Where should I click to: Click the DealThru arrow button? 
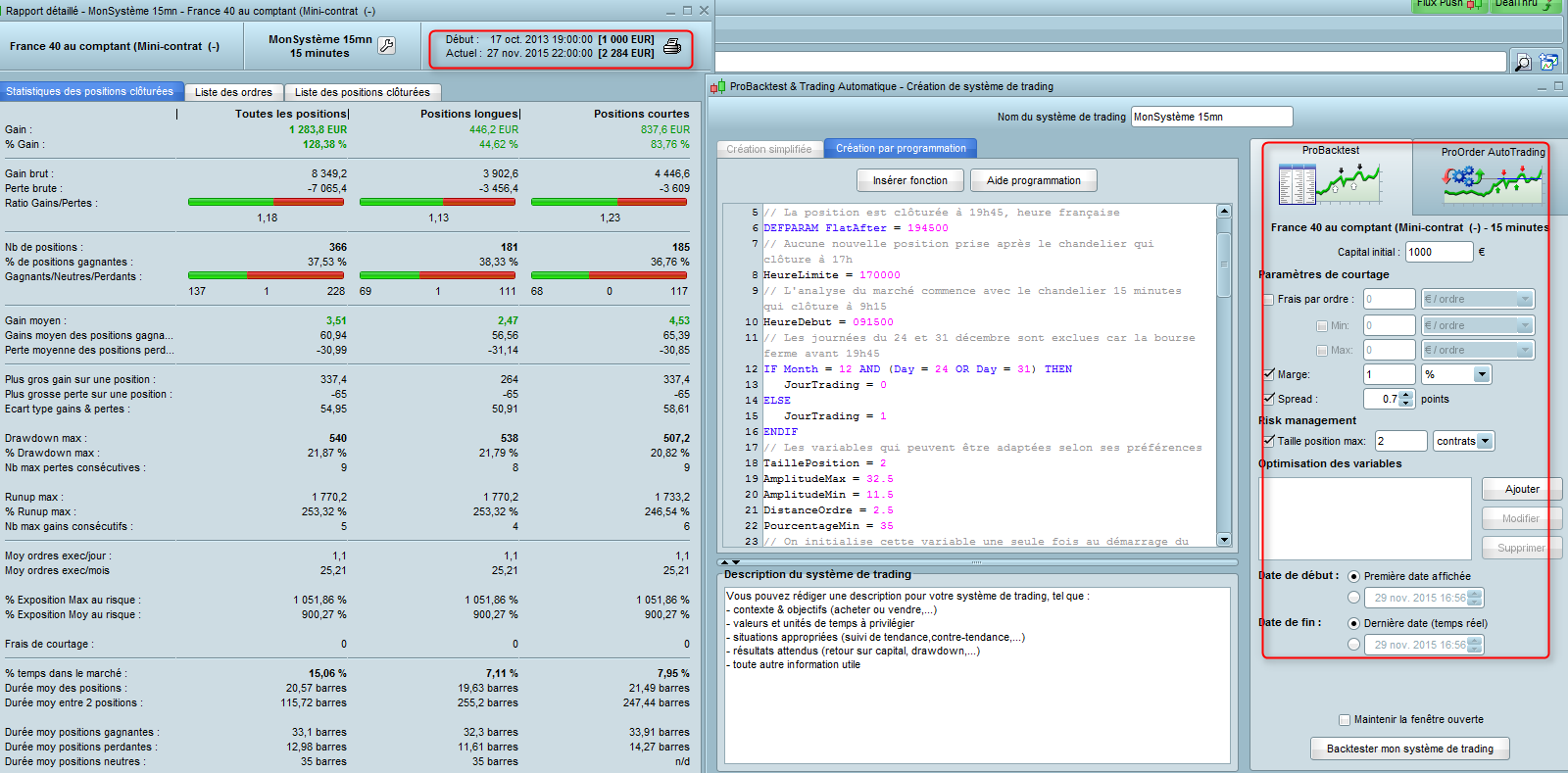click(1524, 4)
